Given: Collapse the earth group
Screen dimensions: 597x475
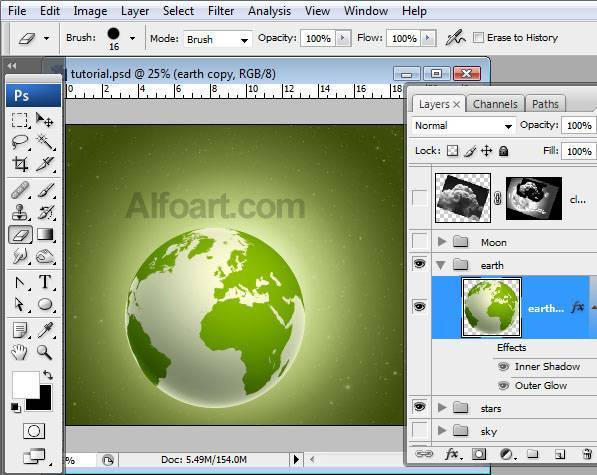Looking at the screenshot, I should pos(441,265).
